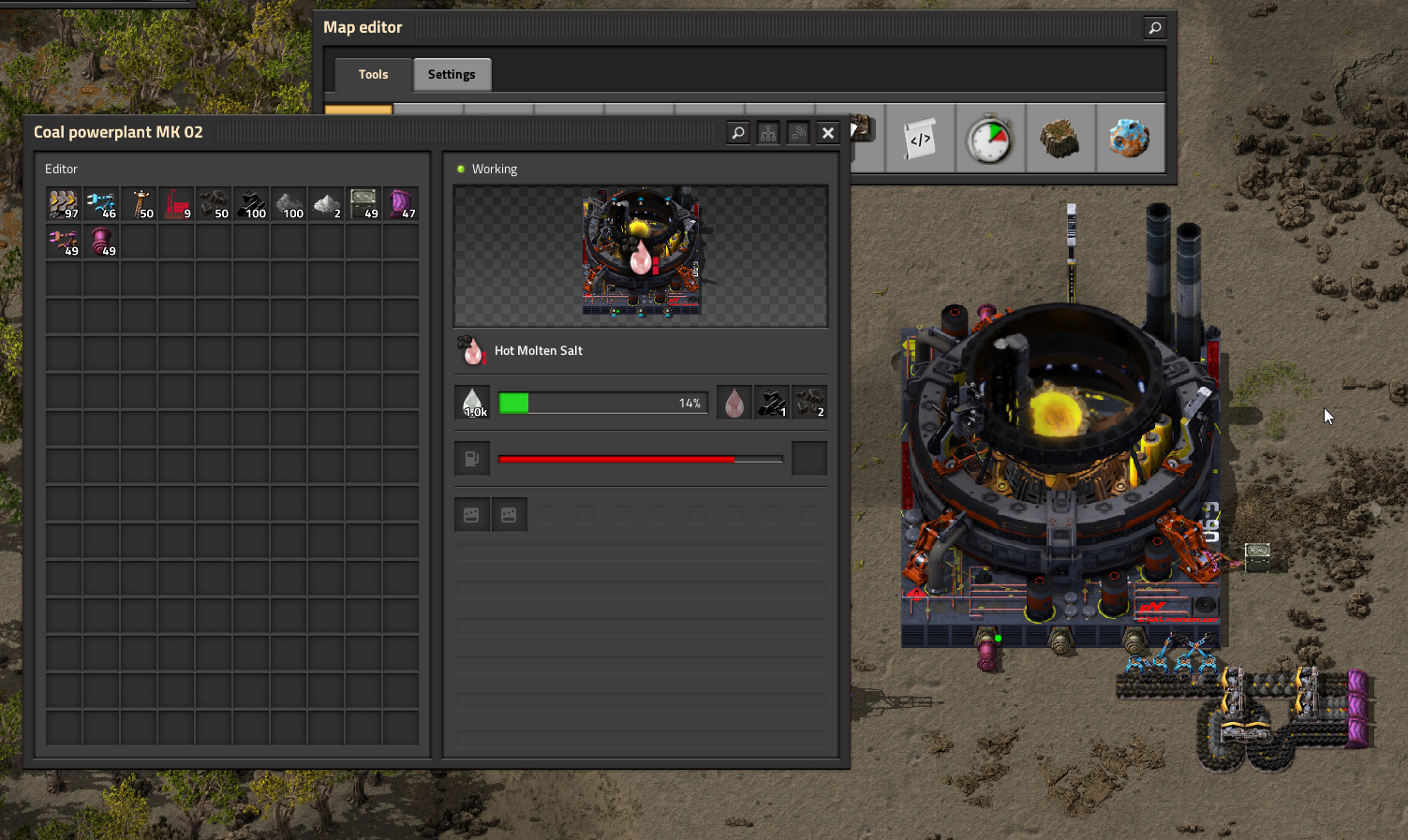Click the Hot Molten Salt recipe button
The width and height of the screenshot is (1408, 840).
(472, 351)
